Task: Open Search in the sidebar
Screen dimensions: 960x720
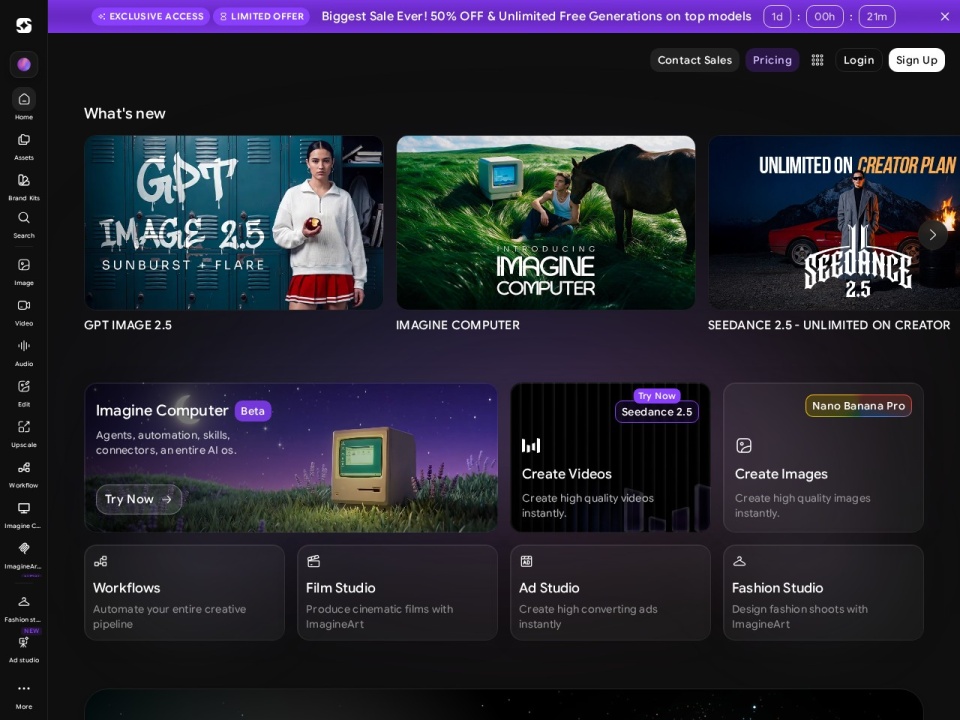Action: (x=24, y=225)
